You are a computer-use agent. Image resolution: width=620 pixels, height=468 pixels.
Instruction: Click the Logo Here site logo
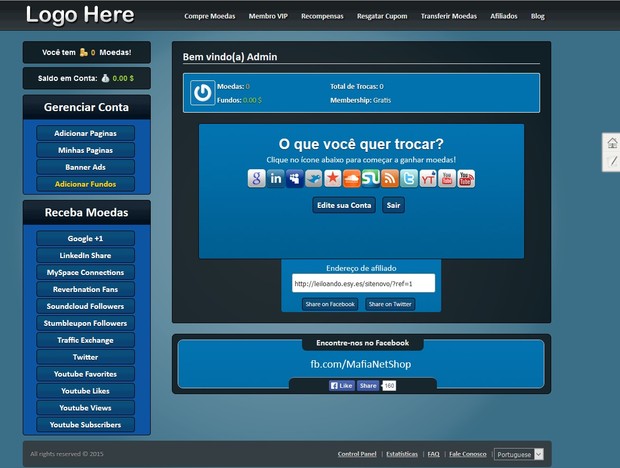click(80, 15)
